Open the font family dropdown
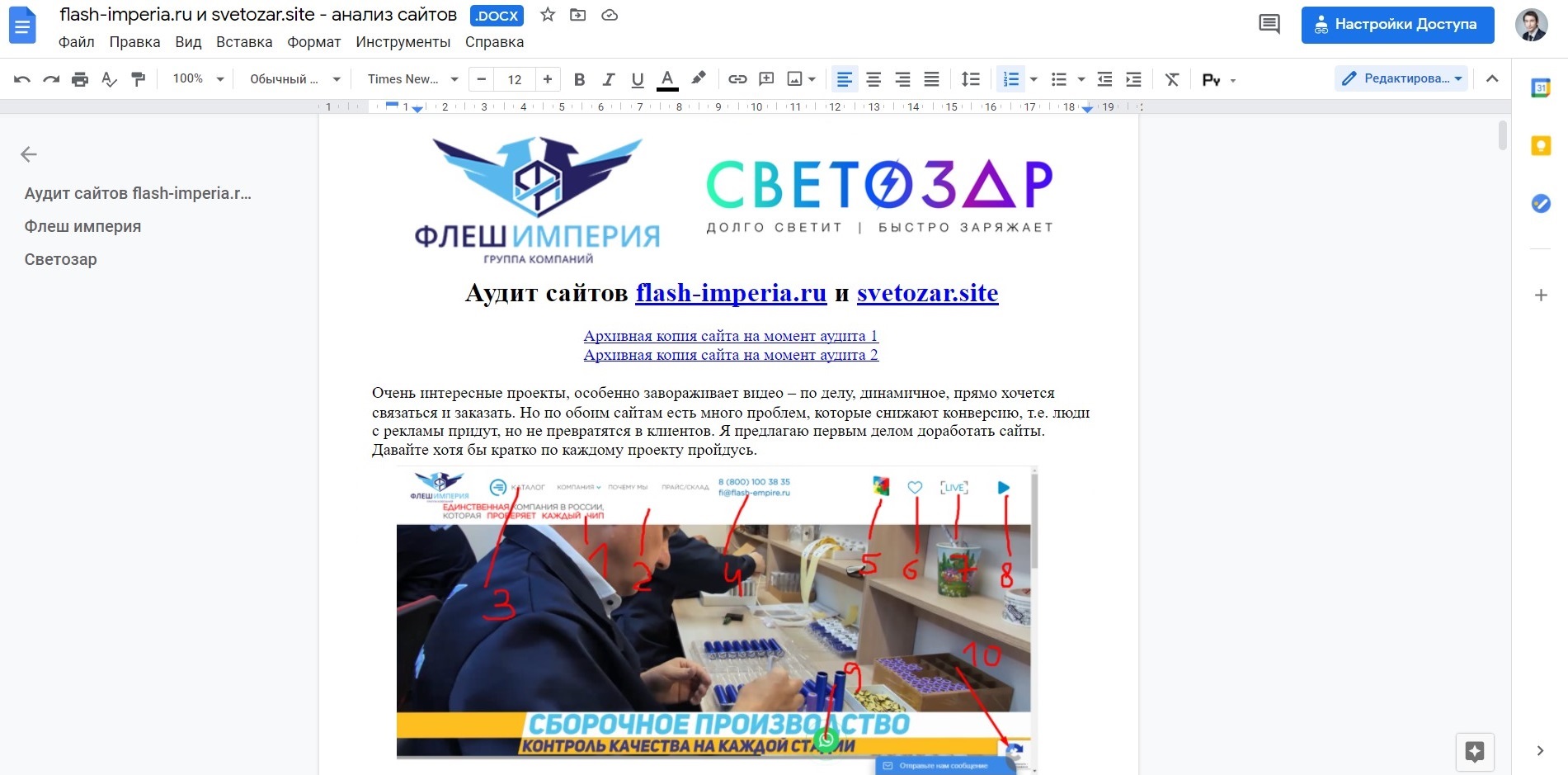Screen dimensions: 1568x775 click(410, 78)
